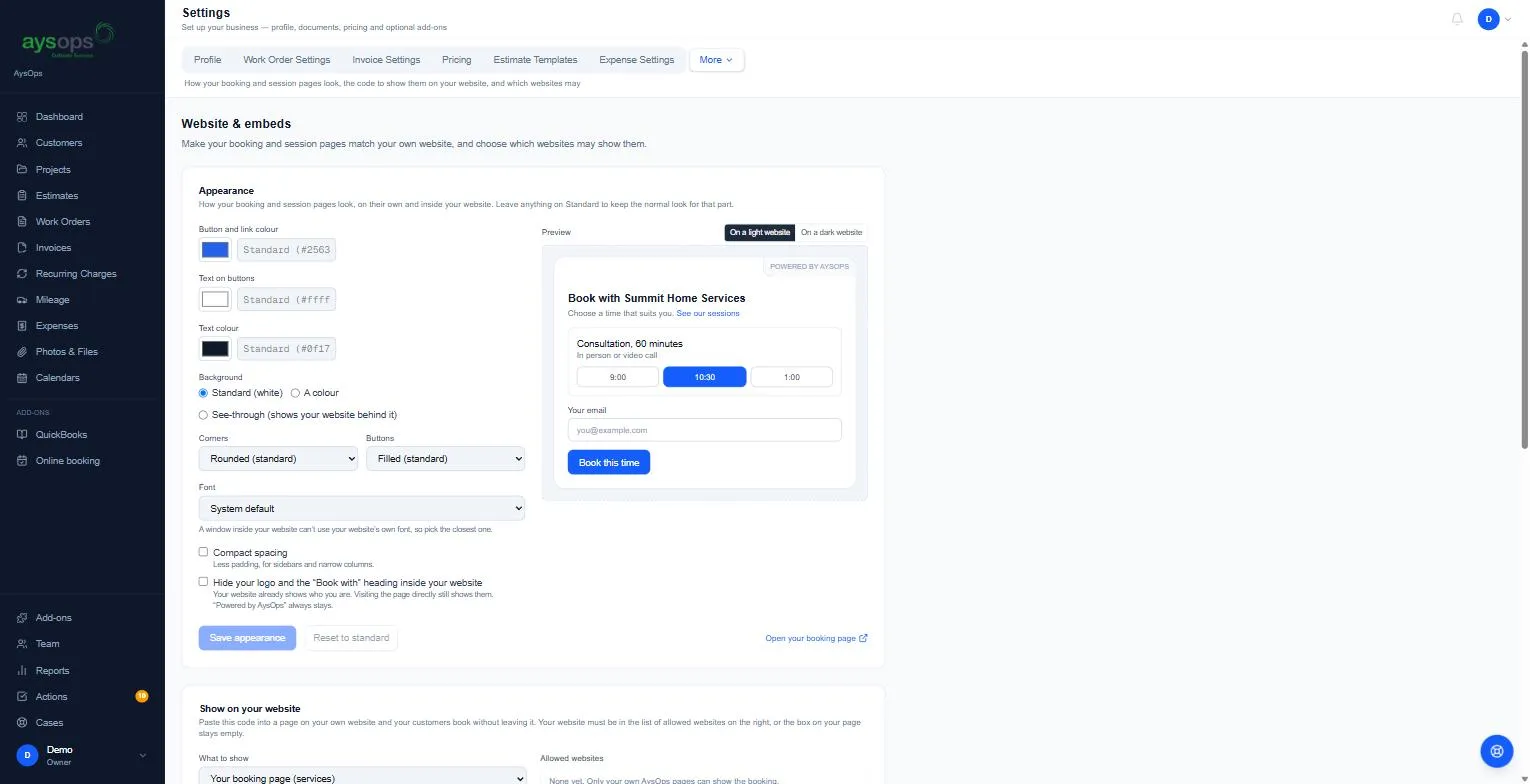
Task: Open the help lifebuoy button
Action: 1497,750
